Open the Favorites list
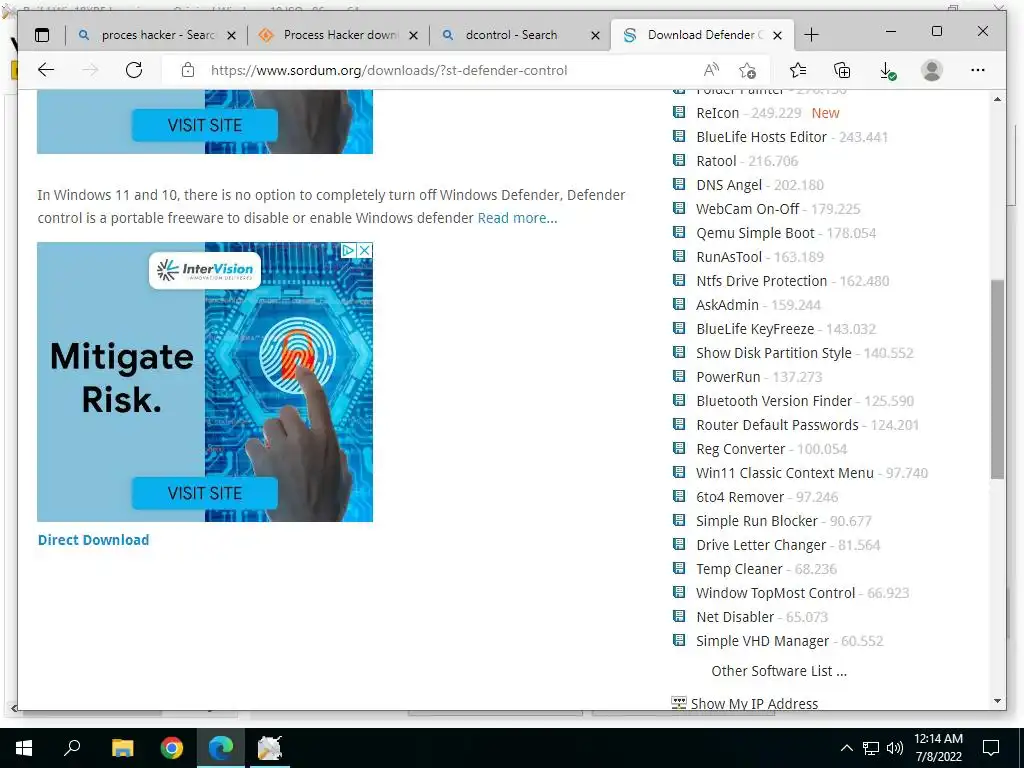The width and height of the screenshot is (1024, 768). pos(797,70)
